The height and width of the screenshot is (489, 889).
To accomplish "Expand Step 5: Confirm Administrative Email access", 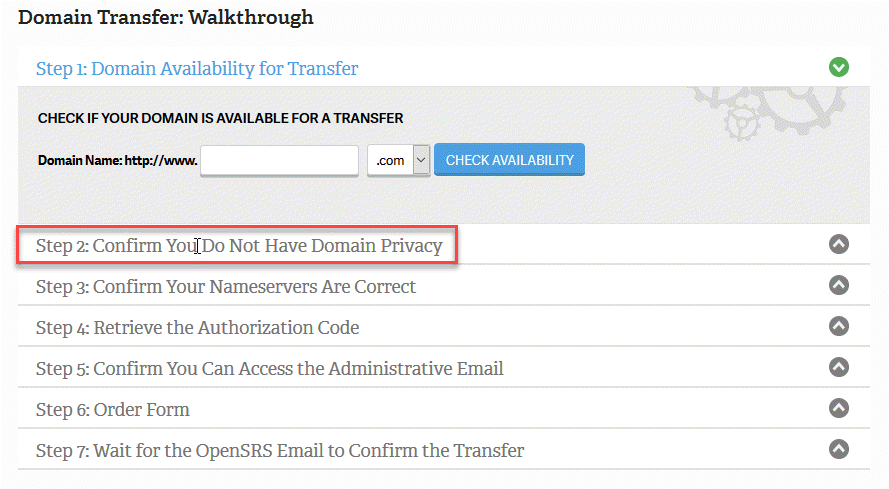I will pyautogui.click(x=269, y=369).
